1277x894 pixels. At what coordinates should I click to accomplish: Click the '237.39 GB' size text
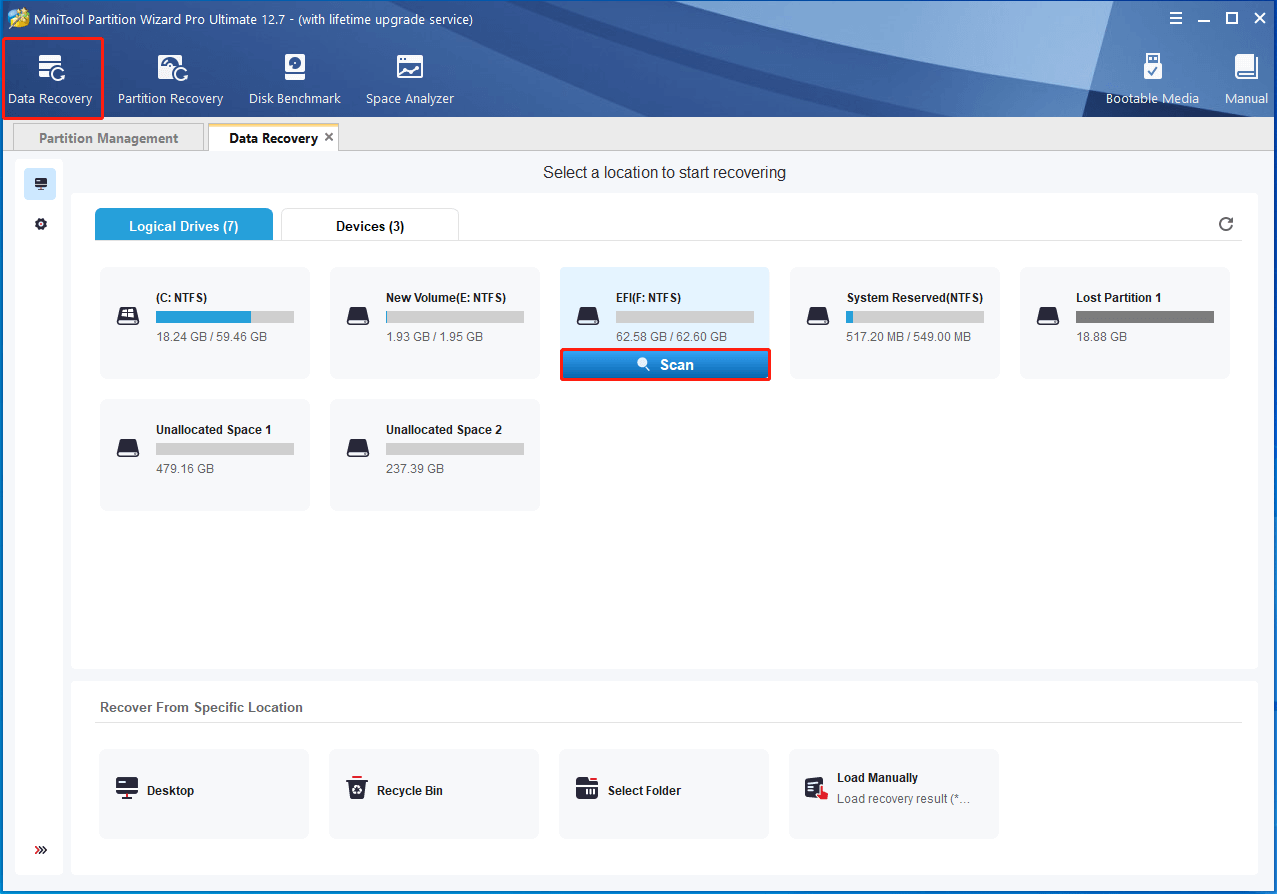415,469
